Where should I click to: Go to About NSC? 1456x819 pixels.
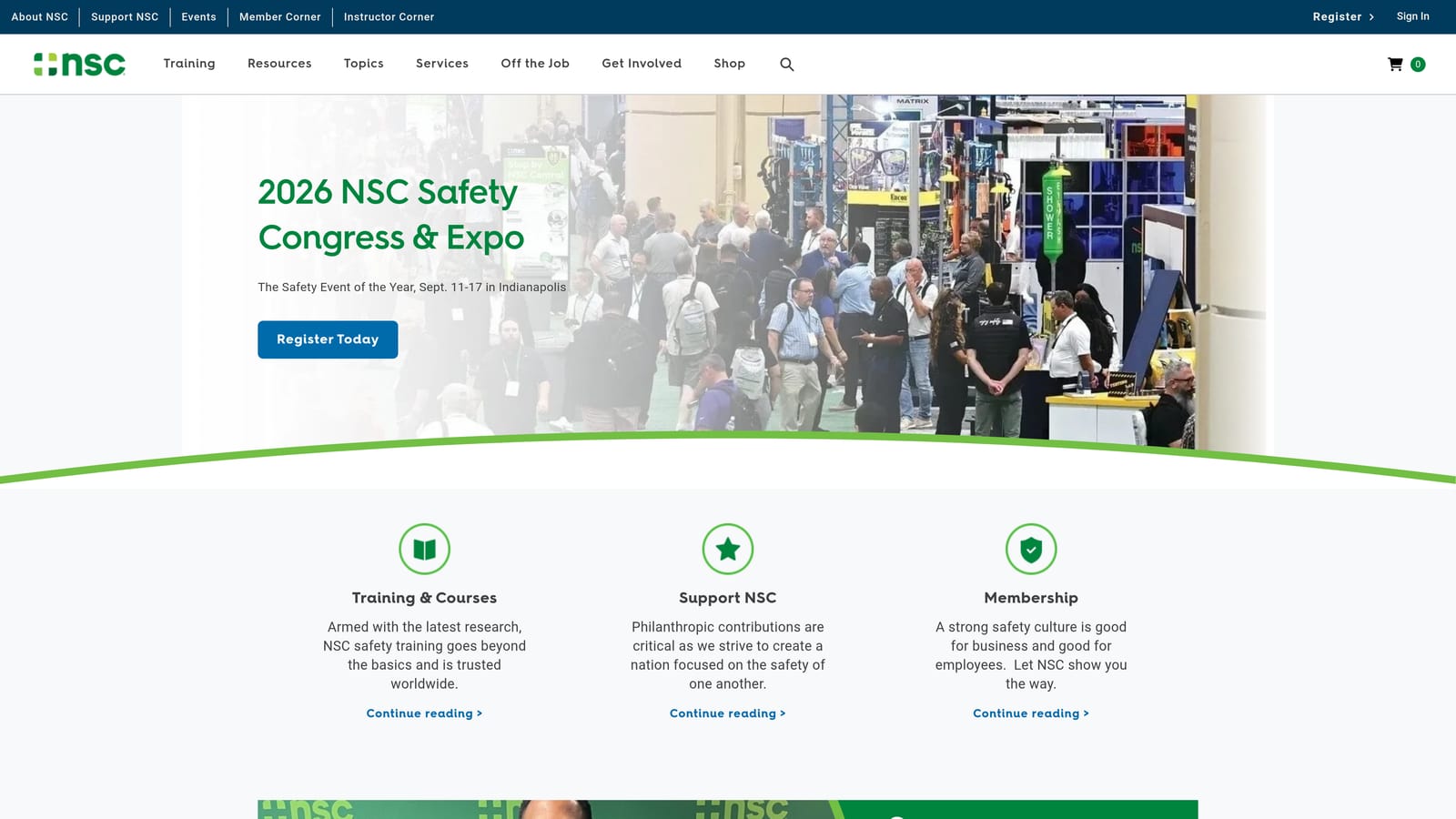pos(40,17)
